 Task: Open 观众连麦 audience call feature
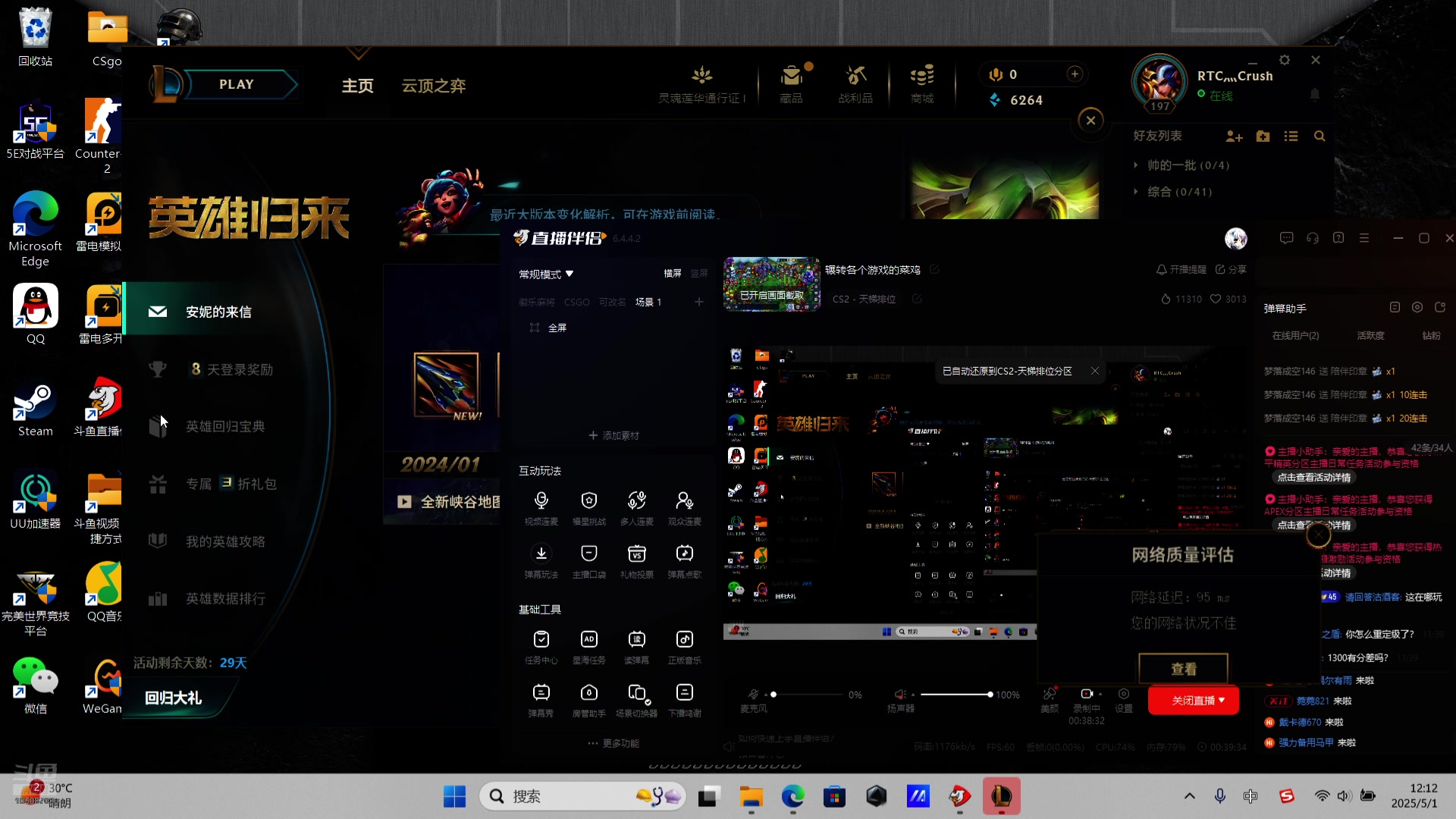point(684,507)
